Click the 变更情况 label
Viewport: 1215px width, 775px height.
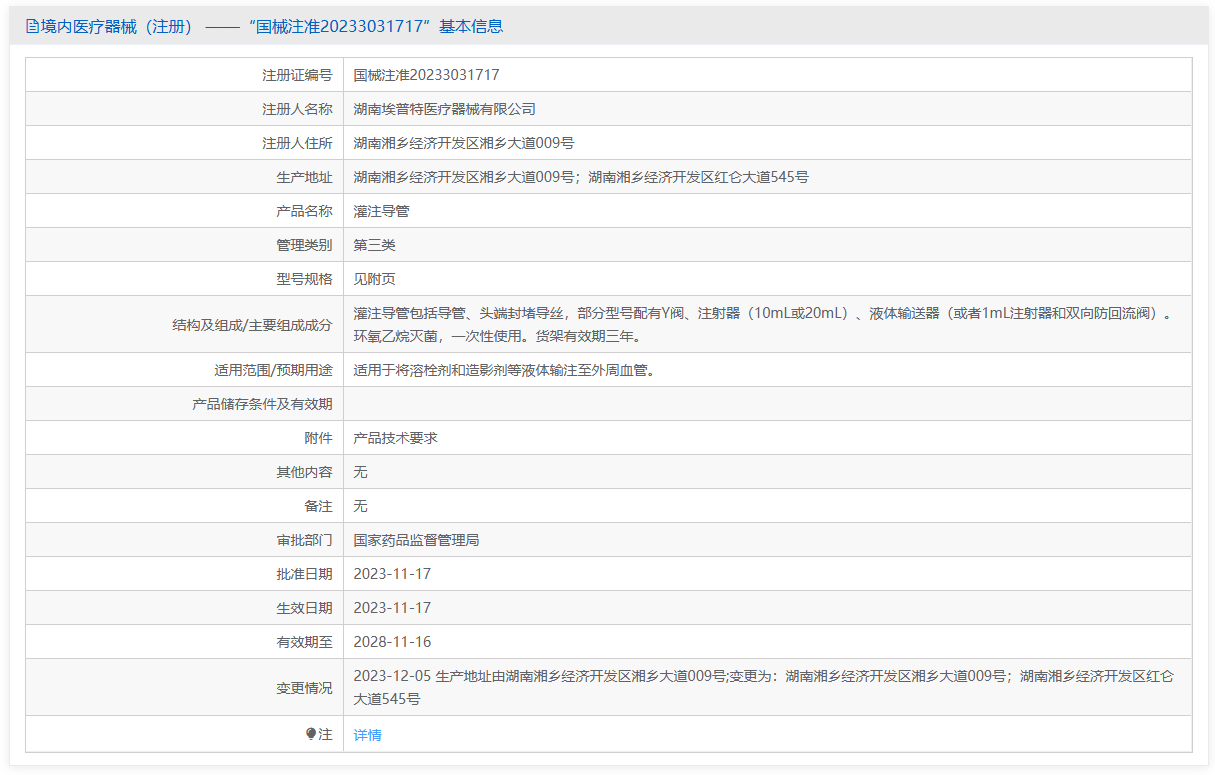pos(304,687)
